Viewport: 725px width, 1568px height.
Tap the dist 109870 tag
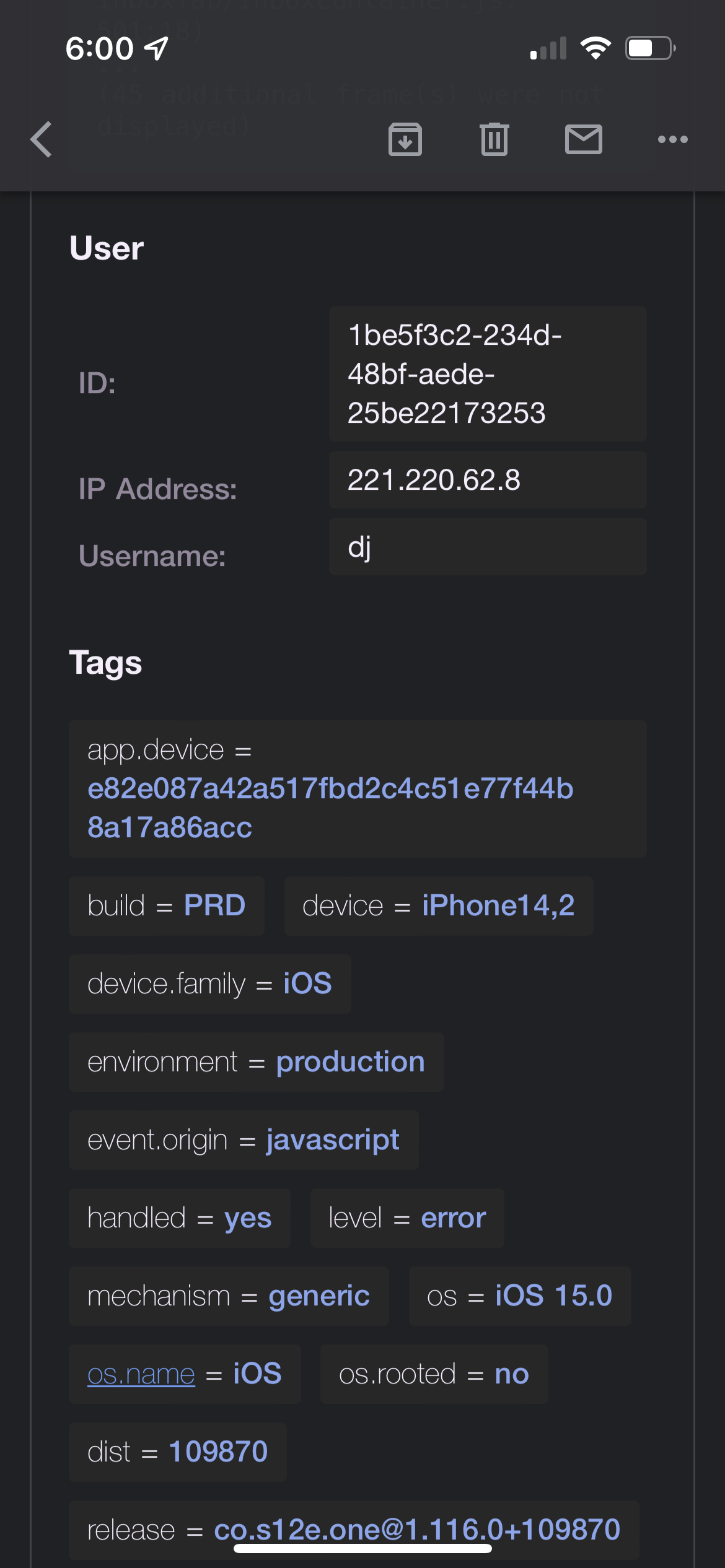pyautogui.click(x=217, y=1452)
